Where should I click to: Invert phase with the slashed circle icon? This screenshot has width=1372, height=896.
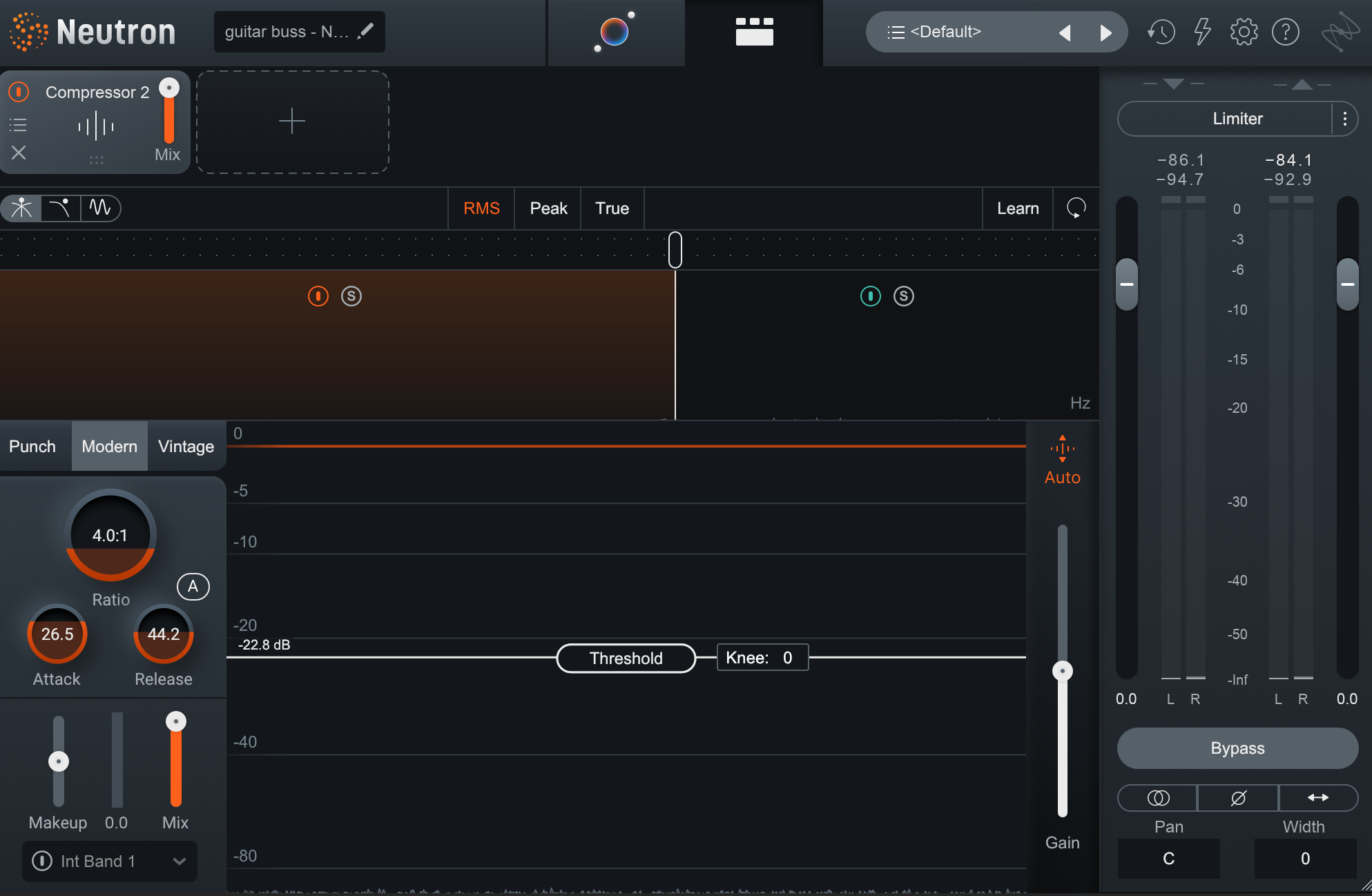coord(1238,798)
